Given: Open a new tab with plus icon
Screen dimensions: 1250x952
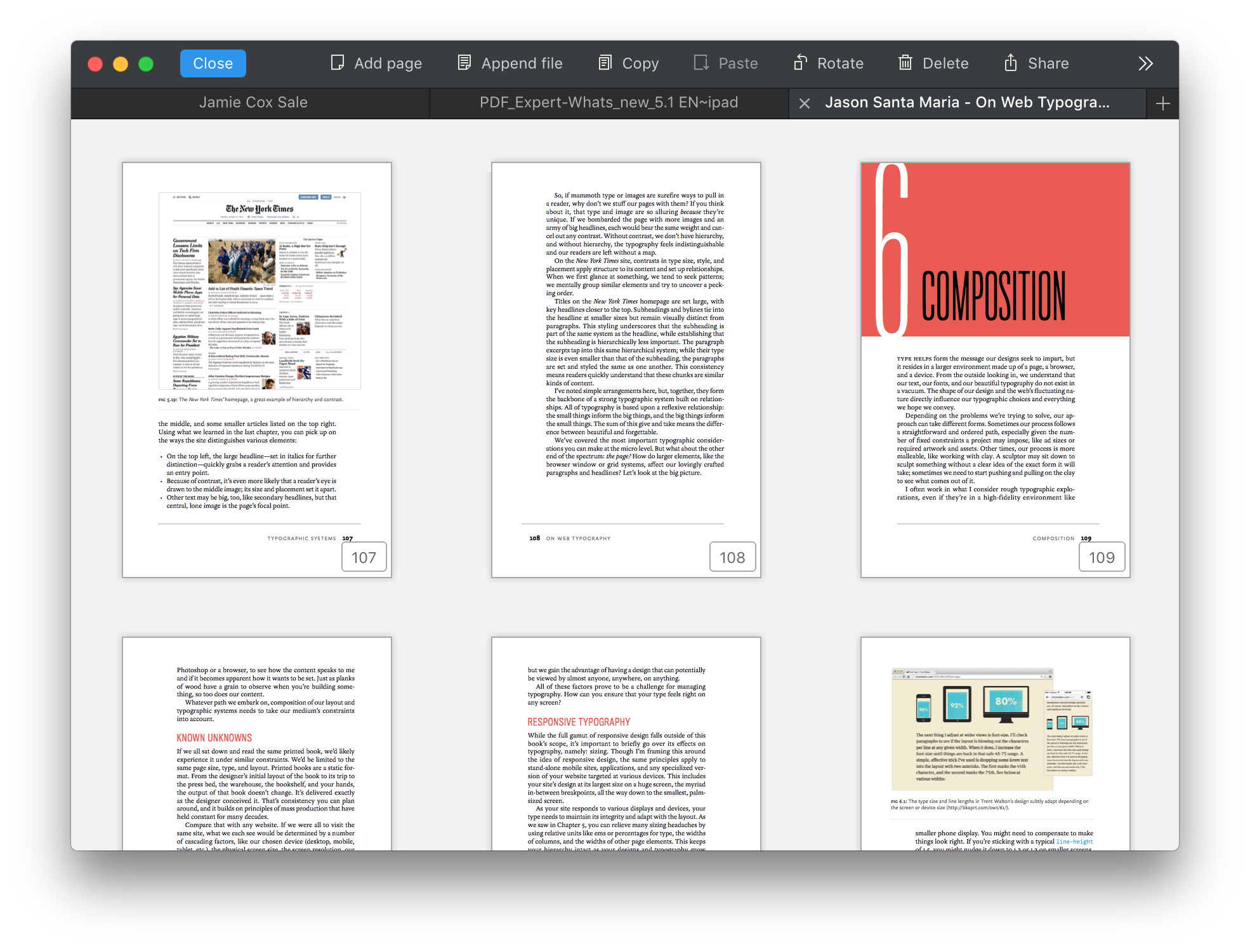Looking at the screenshot, I should [x=1163, y=103].
